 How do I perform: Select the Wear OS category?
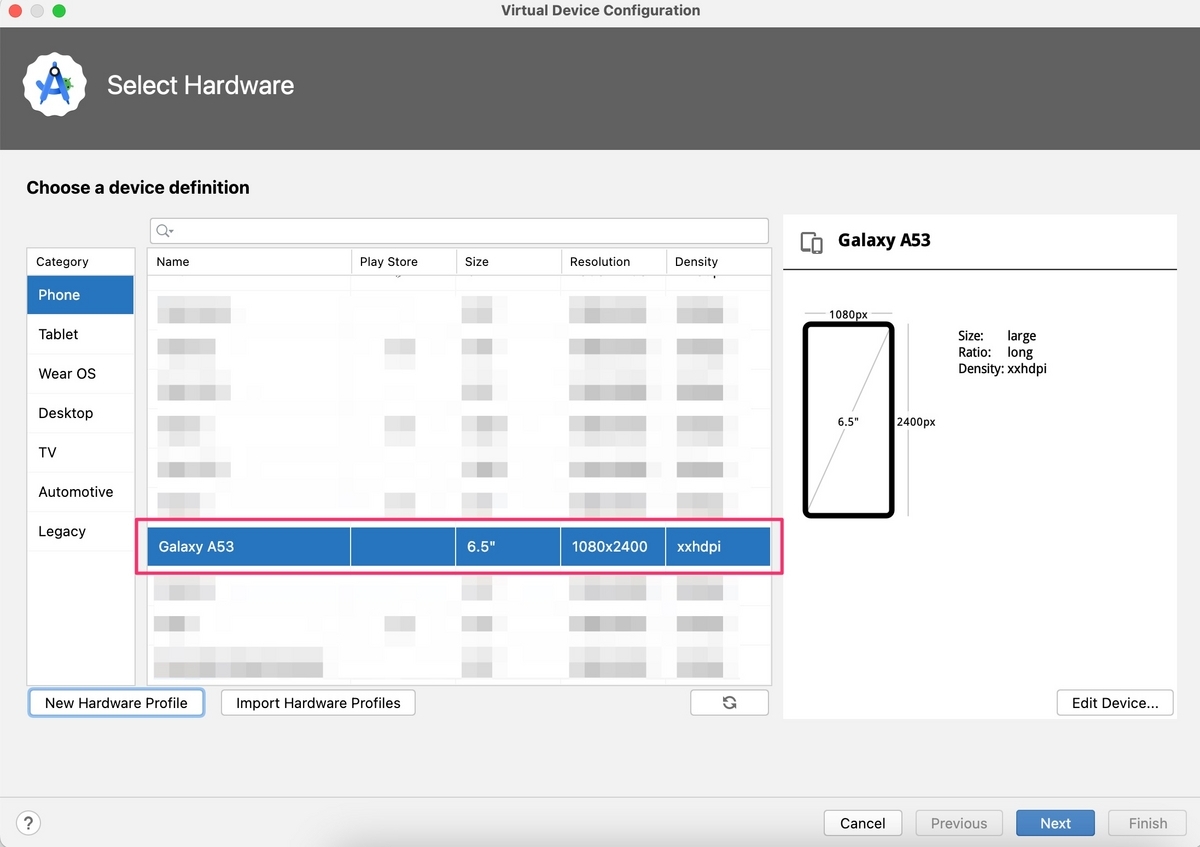click(81, 374)
